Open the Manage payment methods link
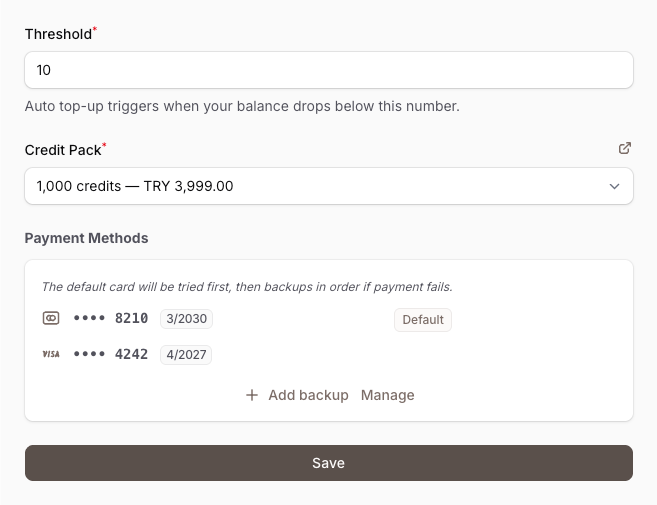The height and width of the screenshot is (505, 657). point(387,395)
